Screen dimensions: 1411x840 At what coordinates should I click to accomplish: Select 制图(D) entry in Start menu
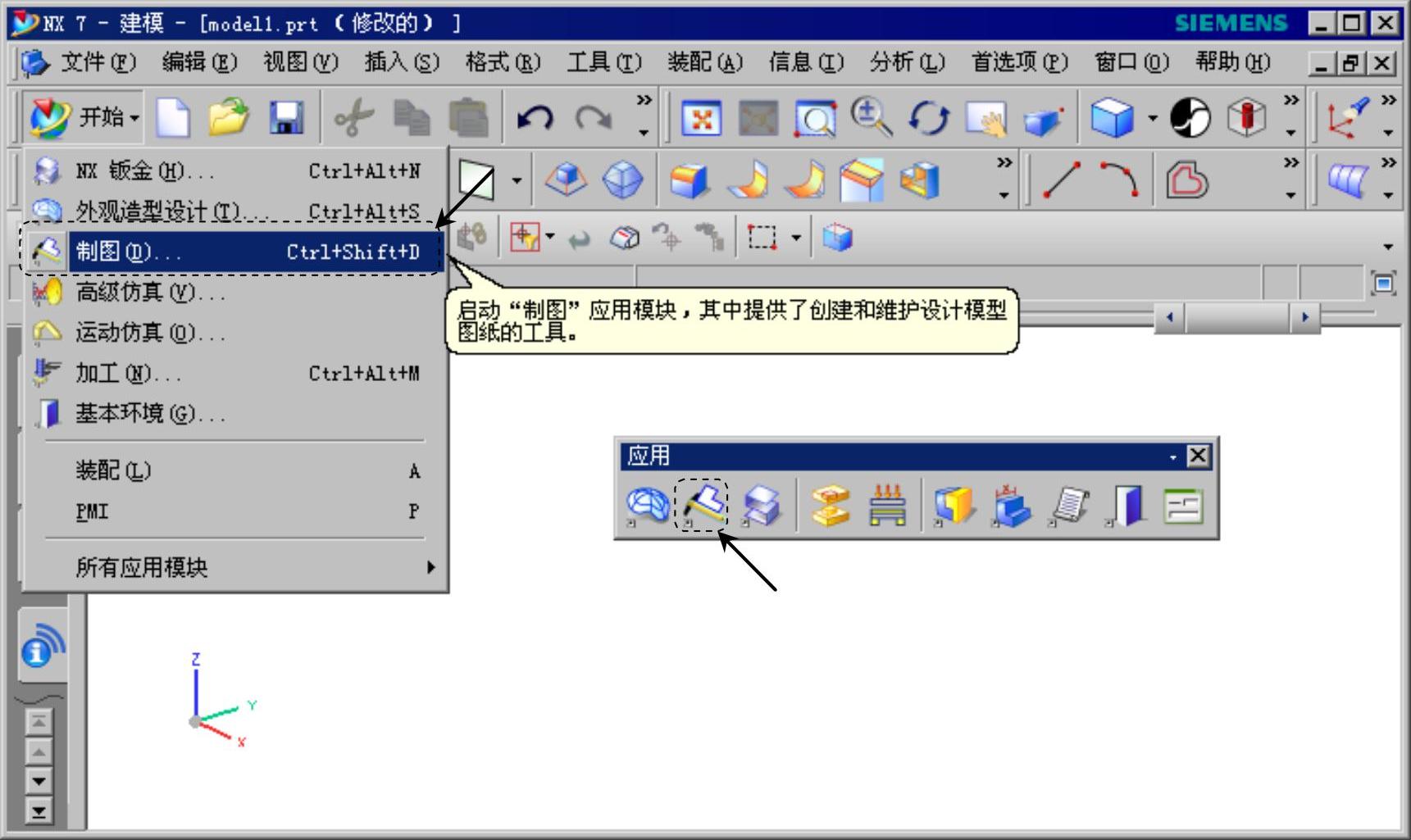coord(235,252)
